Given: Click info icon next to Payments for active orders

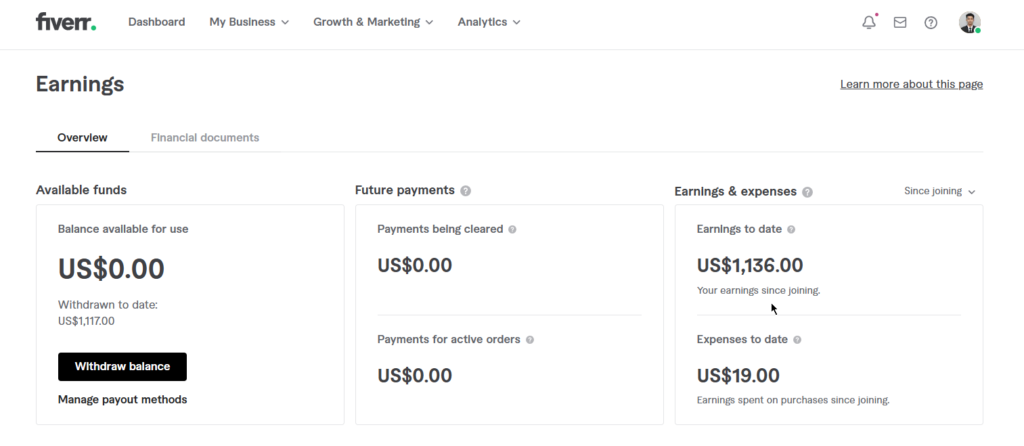Looking at the screenshot, I should [x=530, y=339].
